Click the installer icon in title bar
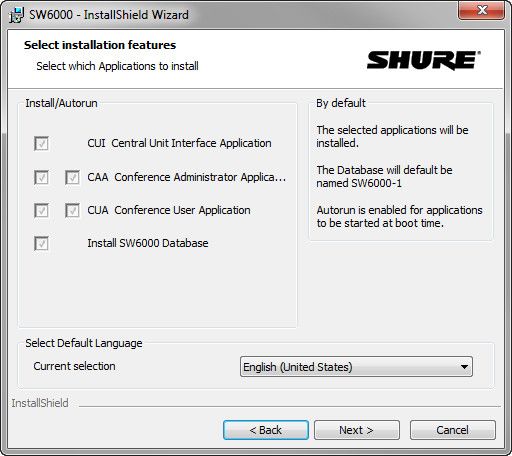 tap(16, 15)
